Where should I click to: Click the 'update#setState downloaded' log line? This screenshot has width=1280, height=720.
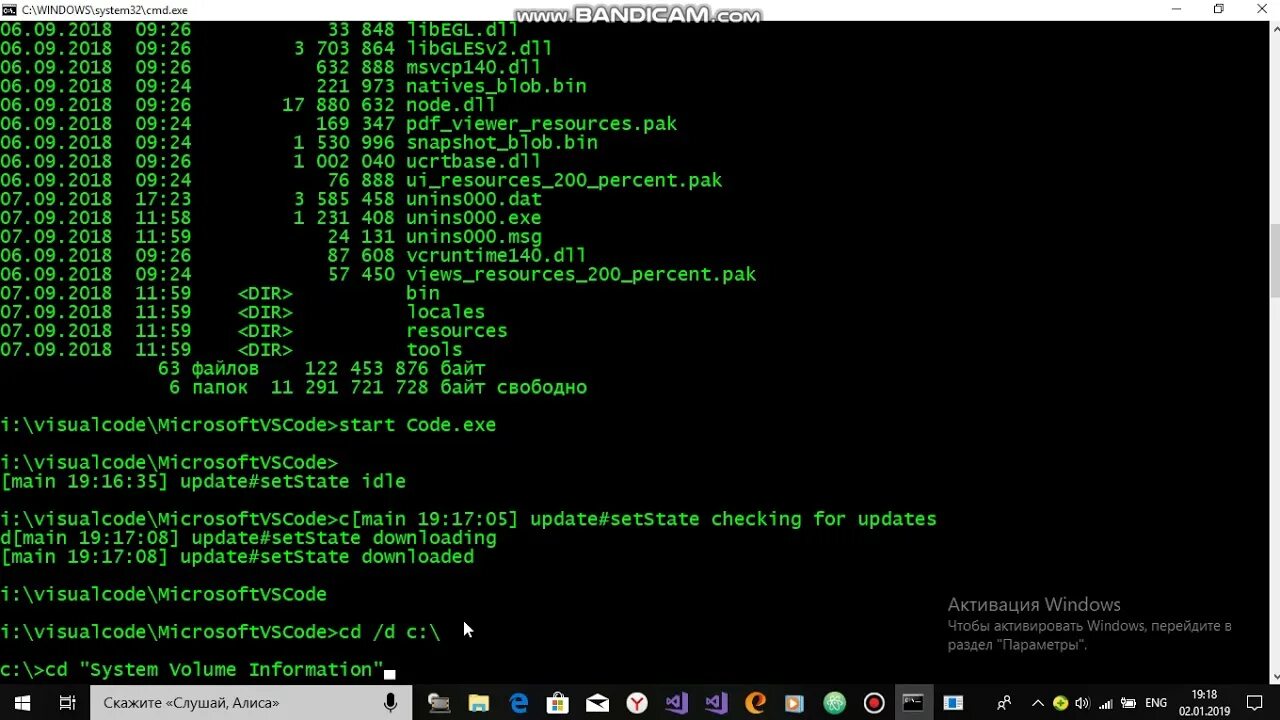pyautogui.click(x=327, y=557)
